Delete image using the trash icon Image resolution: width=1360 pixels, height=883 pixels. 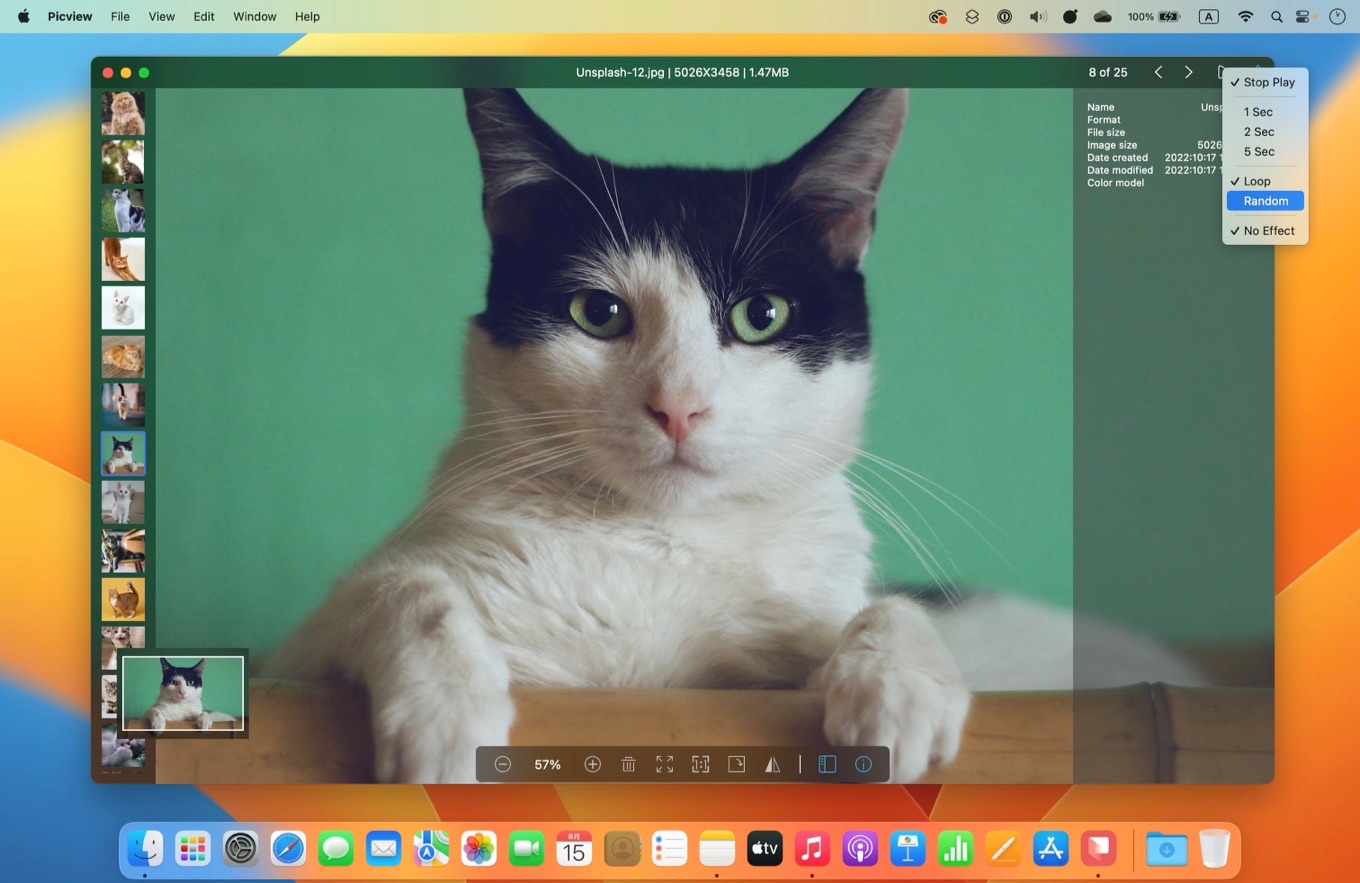point(629,764)
